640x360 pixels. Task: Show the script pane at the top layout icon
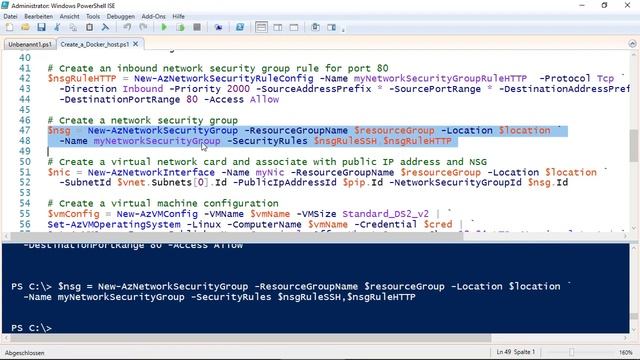point(261,27)
